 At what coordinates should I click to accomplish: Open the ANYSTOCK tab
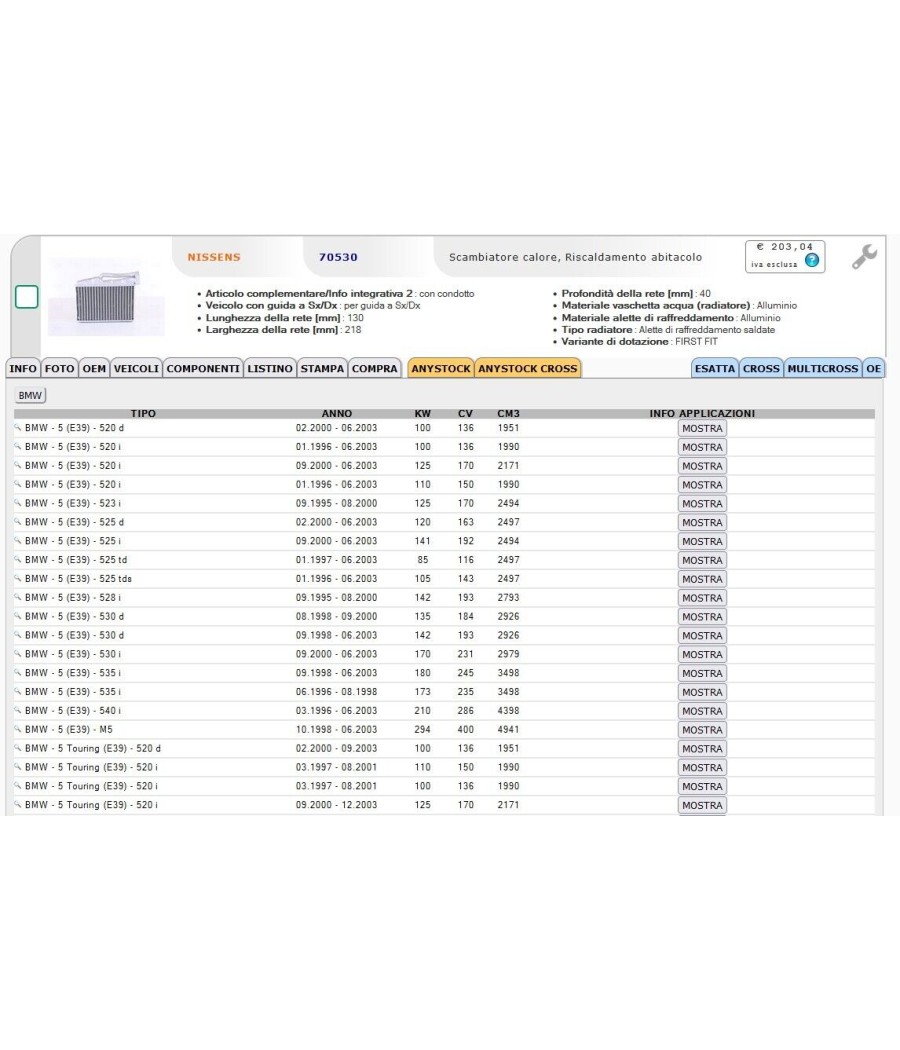441,368
